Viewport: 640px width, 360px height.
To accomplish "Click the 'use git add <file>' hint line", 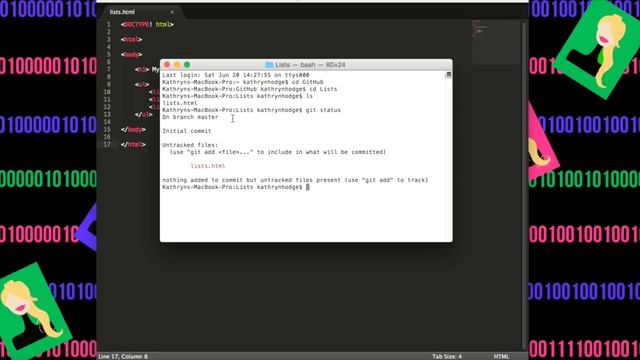I will pos(278,152).
